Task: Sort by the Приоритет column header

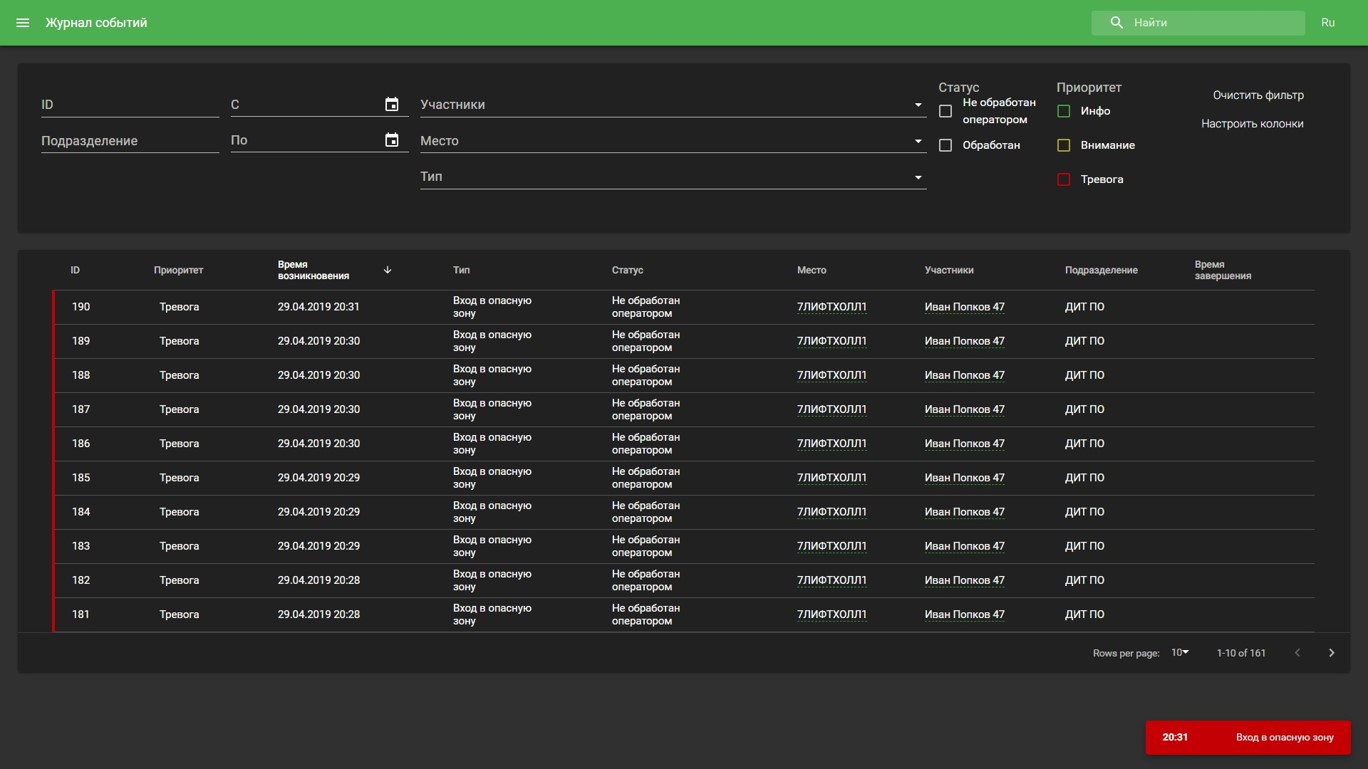Action: click(x=178, y=270)
